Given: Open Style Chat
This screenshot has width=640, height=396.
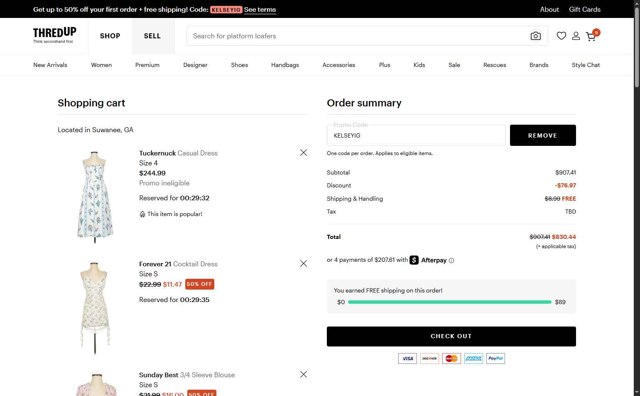Looking at the screenshot, I should pyautogui.click(x=586, y=65).
